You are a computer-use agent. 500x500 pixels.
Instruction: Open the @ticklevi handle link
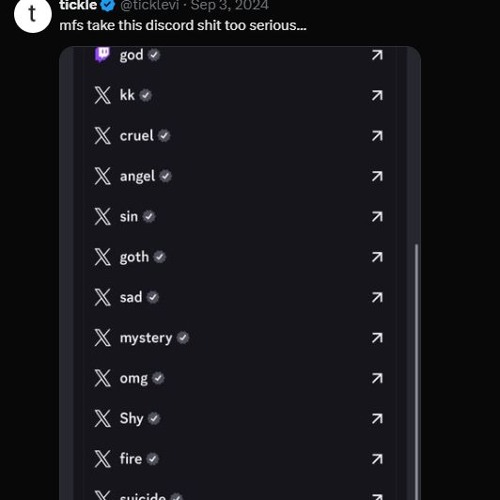[150, 5]
